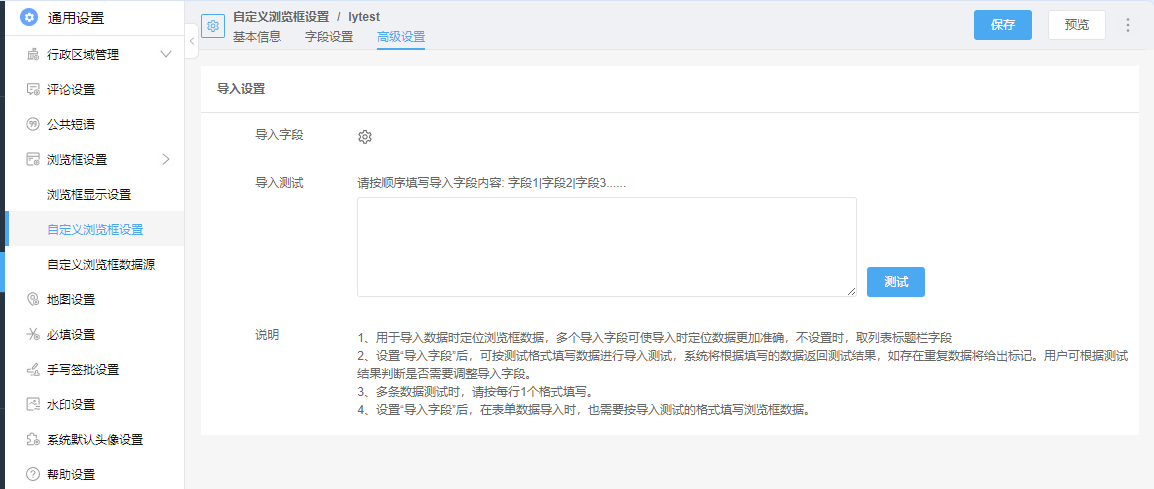Click the 导入字段 label
1154x489 pixels.
(279, 135)
